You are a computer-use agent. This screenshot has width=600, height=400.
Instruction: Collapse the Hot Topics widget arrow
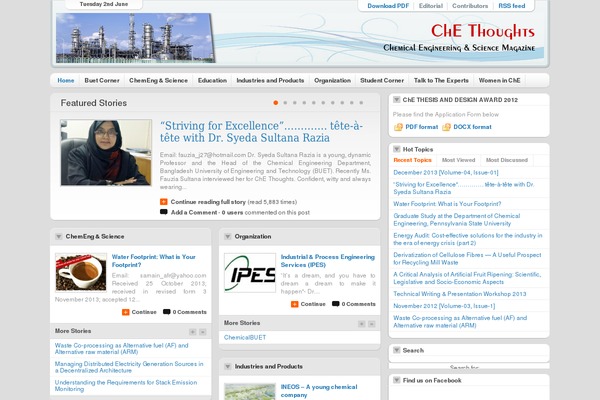pos(396,149)
